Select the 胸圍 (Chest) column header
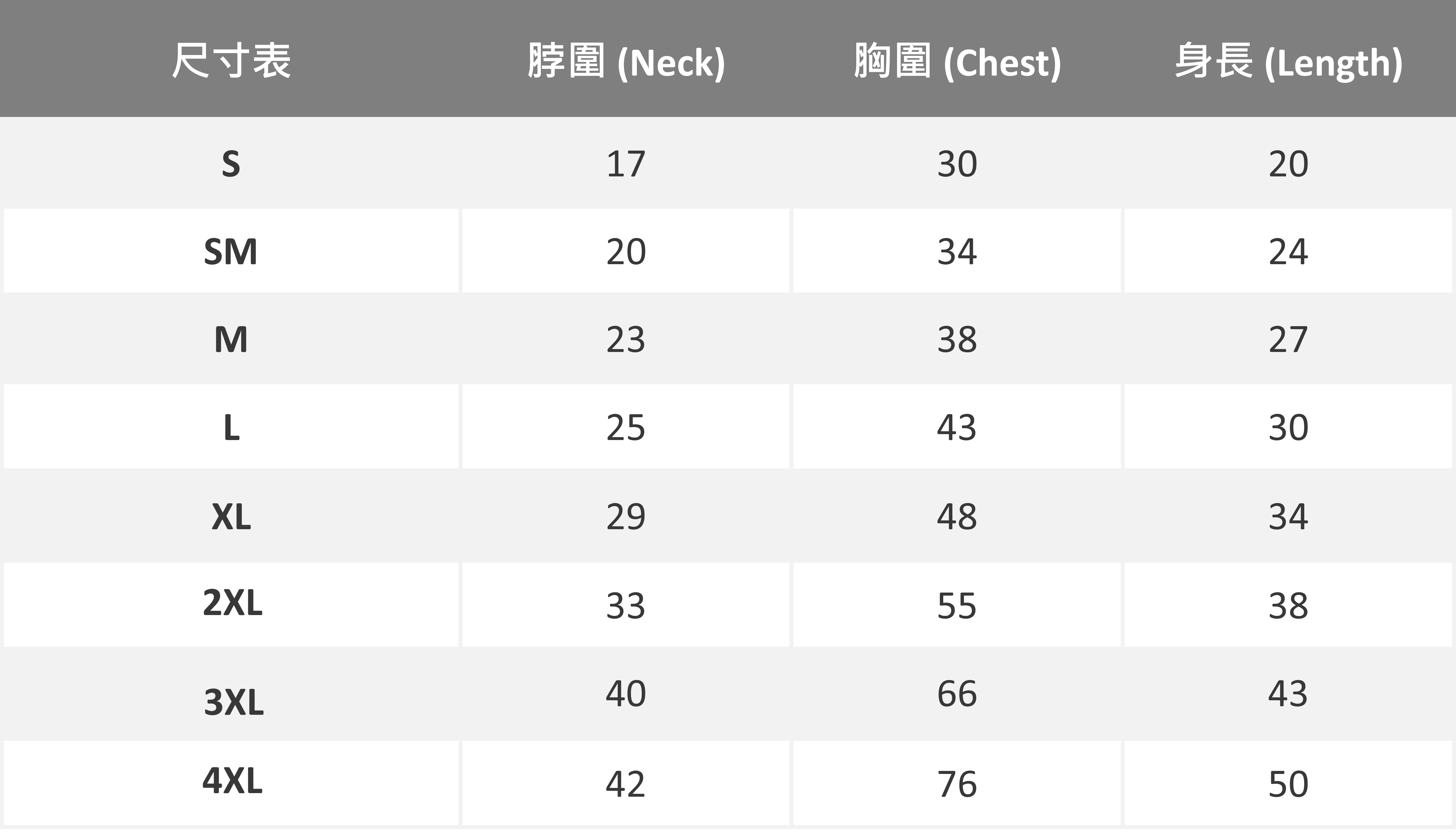Screen dimensions: 1456x832 957,61
